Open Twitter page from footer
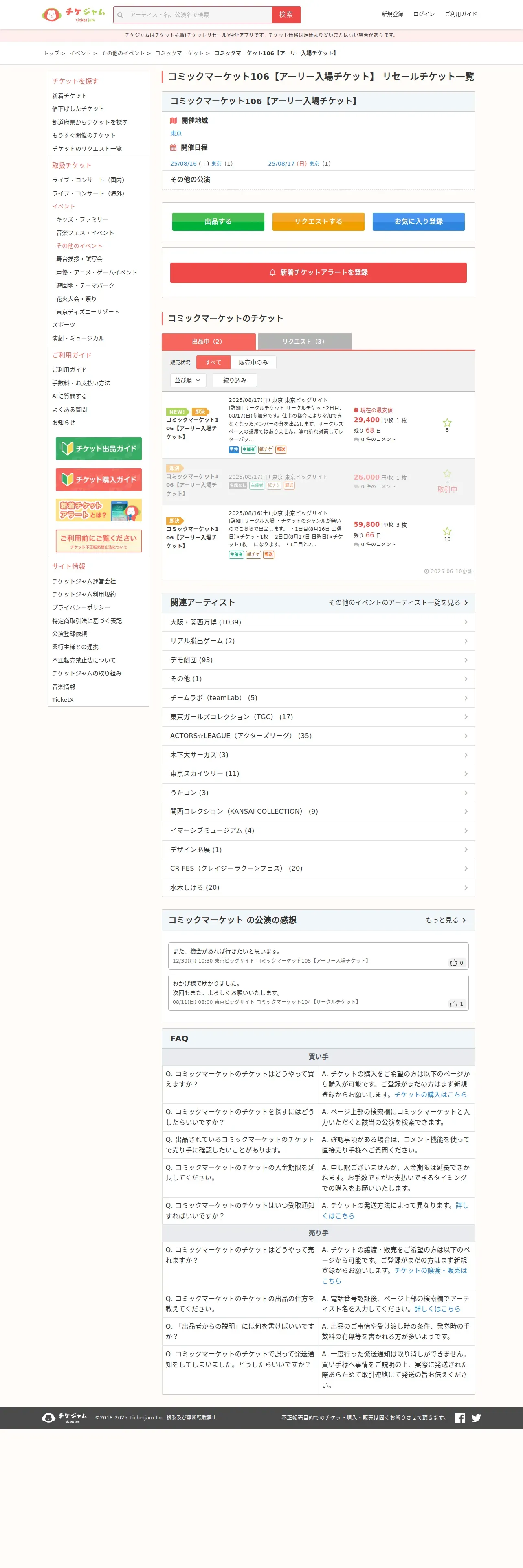Viewport: 523px width, 1568px height. click(x=476, y=1418)
